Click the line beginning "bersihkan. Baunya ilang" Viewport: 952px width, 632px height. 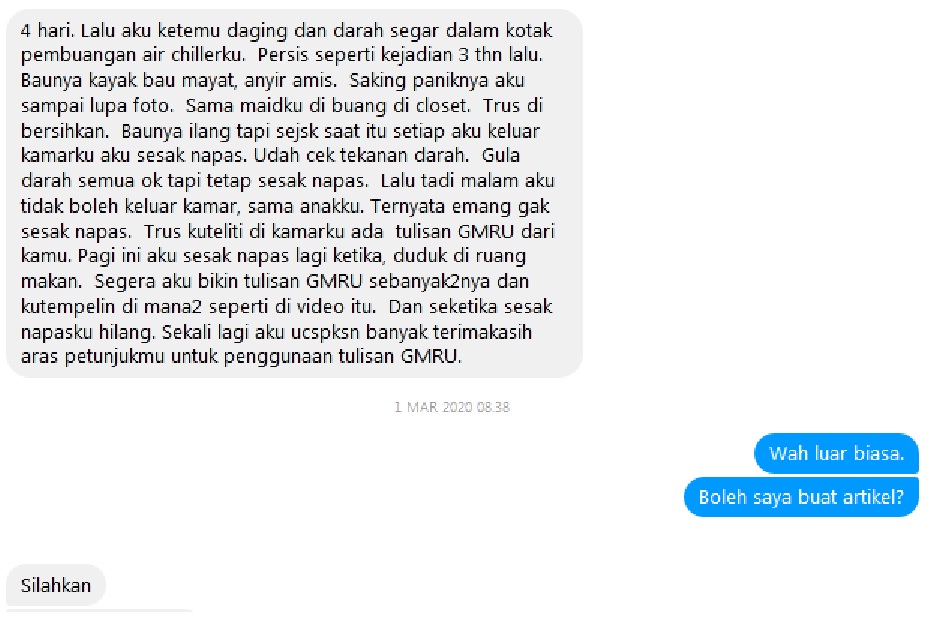pos(280,131)
